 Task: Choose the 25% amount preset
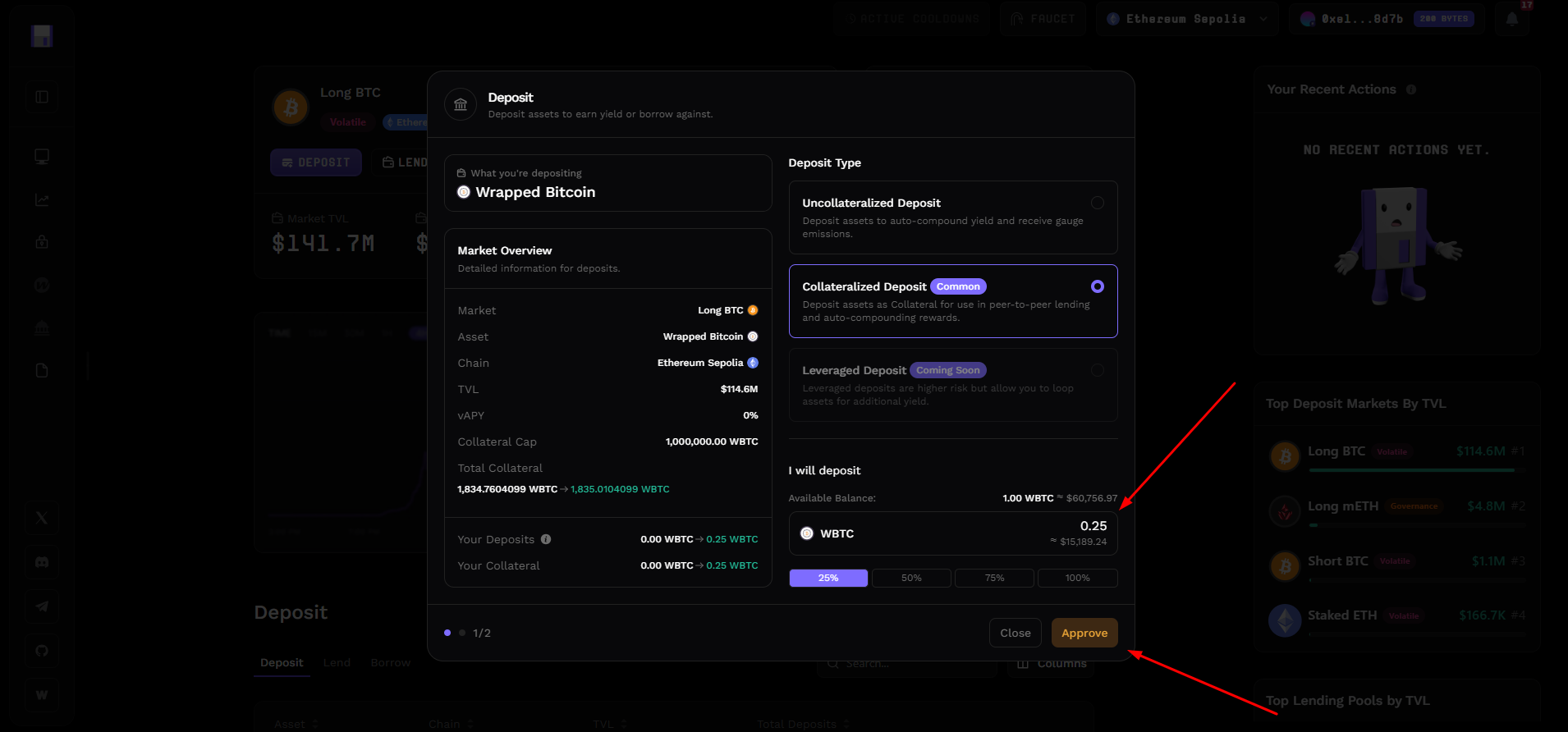point(828,578)
